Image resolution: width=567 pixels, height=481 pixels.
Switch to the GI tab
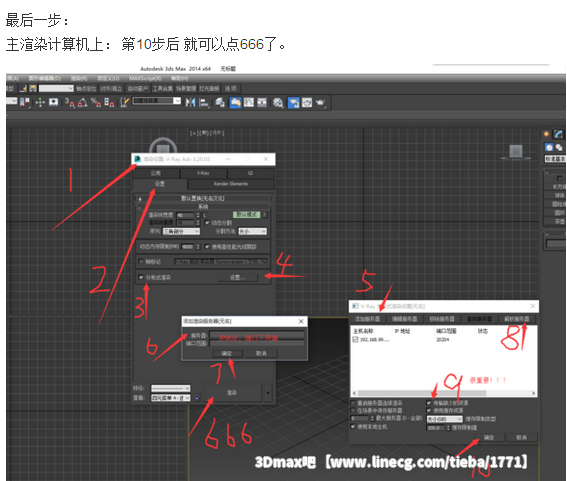[x=250, y=173]
